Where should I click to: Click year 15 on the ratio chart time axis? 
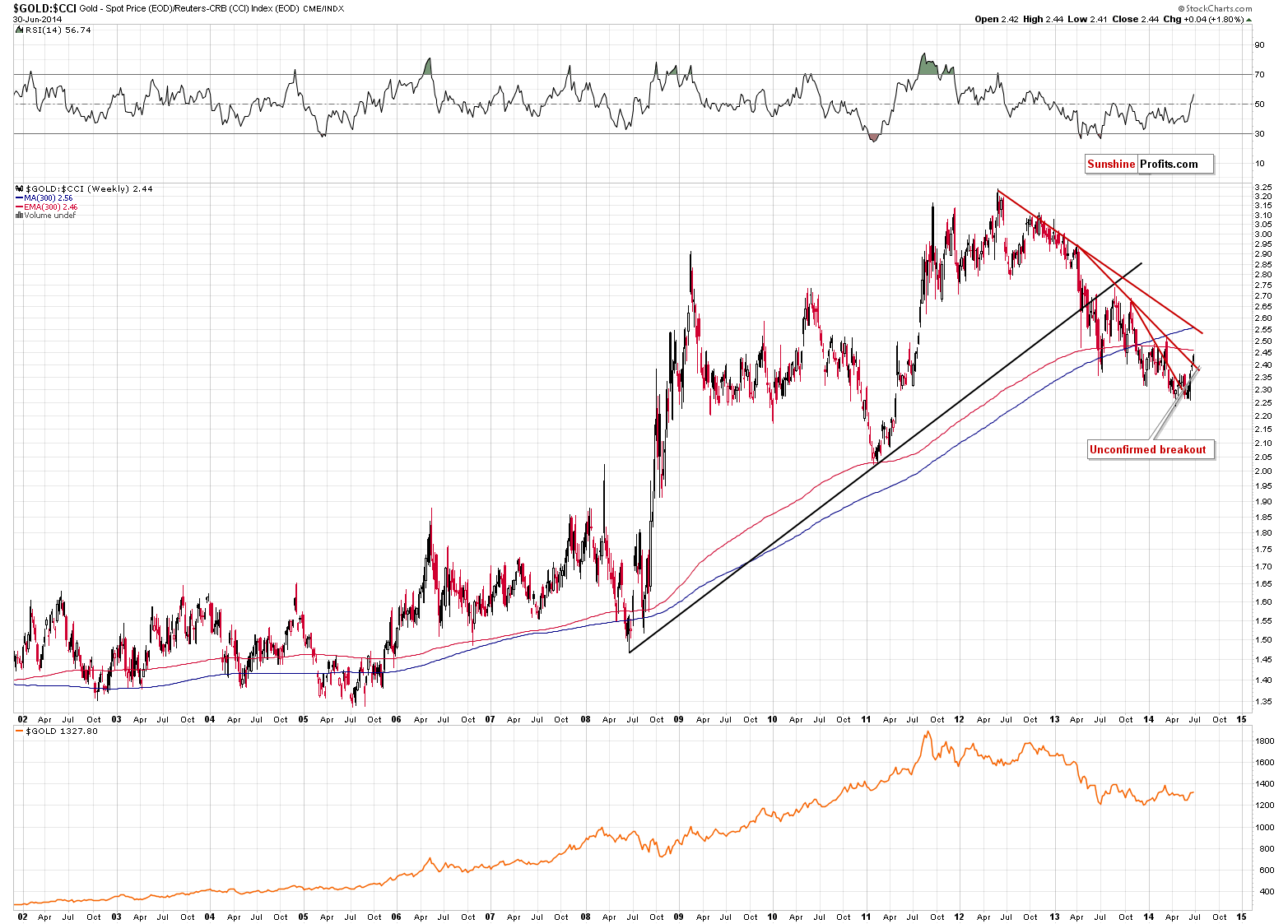click(x=1242, y=719)
